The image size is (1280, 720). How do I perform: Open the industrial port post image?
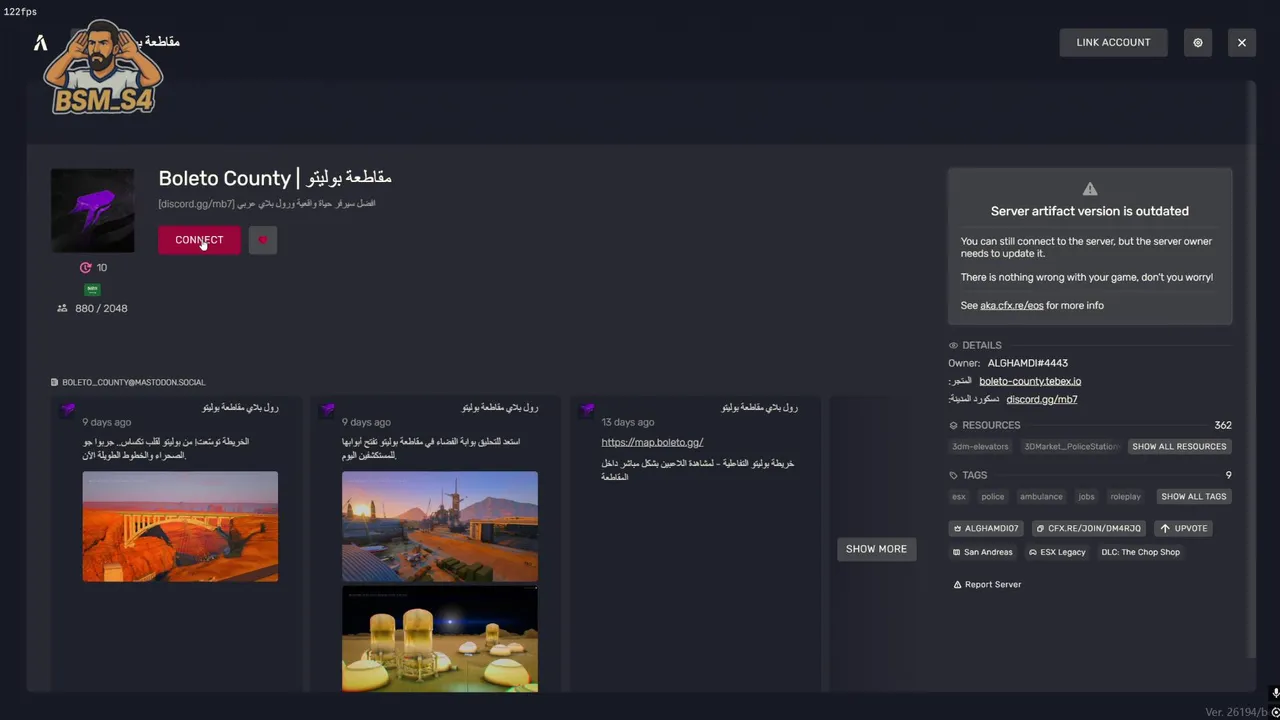click(x=440, y=527)
